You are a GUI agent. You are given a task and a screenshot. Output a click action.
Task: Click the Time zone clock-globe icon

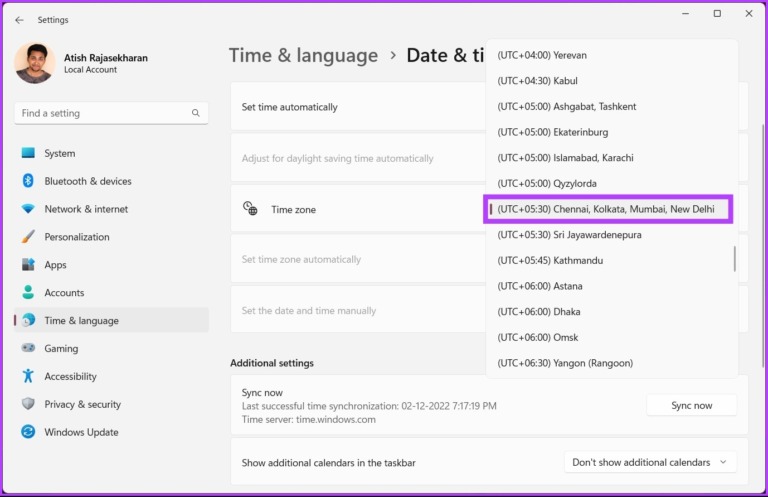pos(250,209)
